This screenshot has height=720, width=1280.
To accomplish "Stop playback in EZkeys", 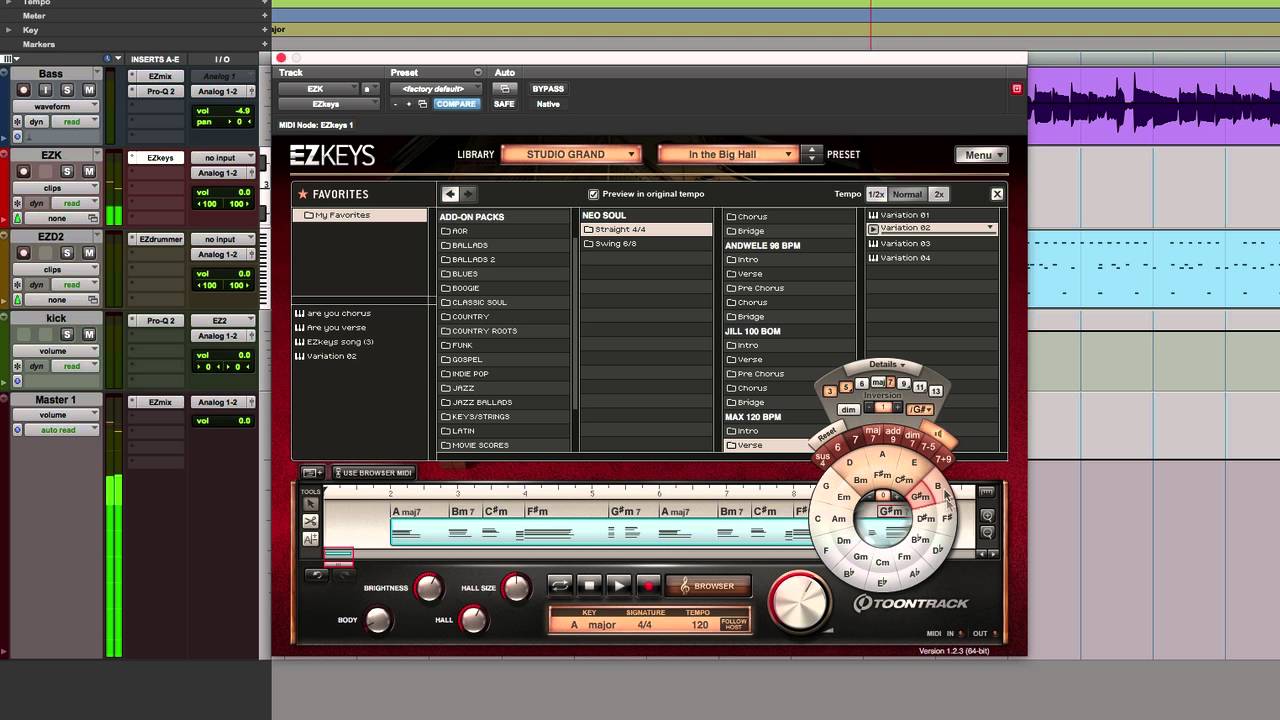I will tap(589, 586).
